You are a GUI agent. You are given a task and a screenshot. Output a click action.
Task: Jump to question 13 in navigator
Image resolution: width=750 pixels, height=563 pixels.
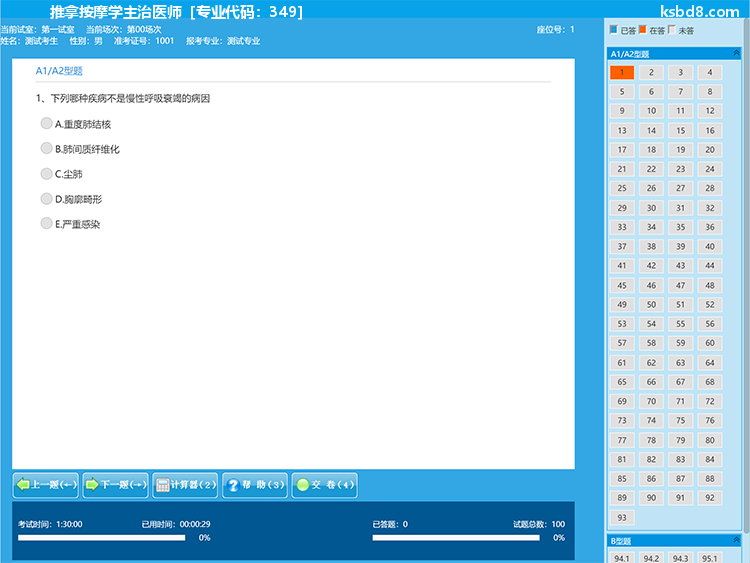pos(622,130)
